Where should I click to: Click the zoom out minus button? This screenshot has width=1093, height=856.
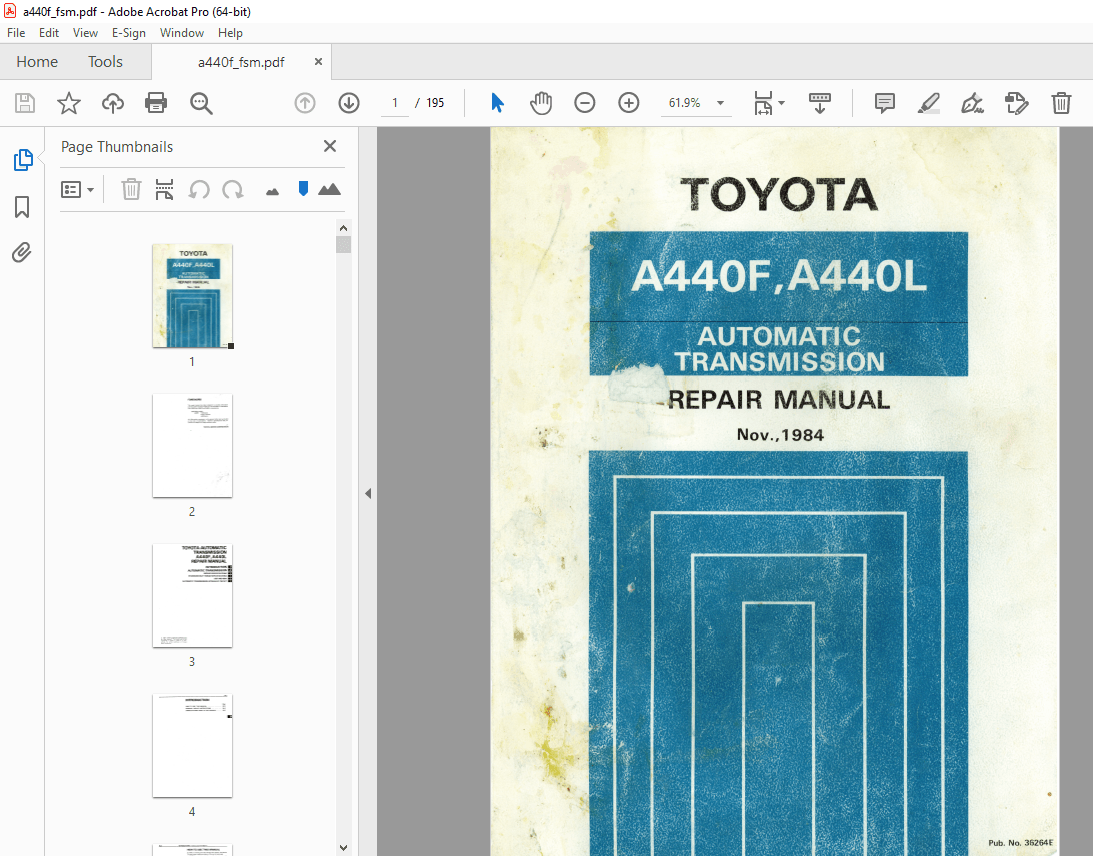tap(585, 103)
